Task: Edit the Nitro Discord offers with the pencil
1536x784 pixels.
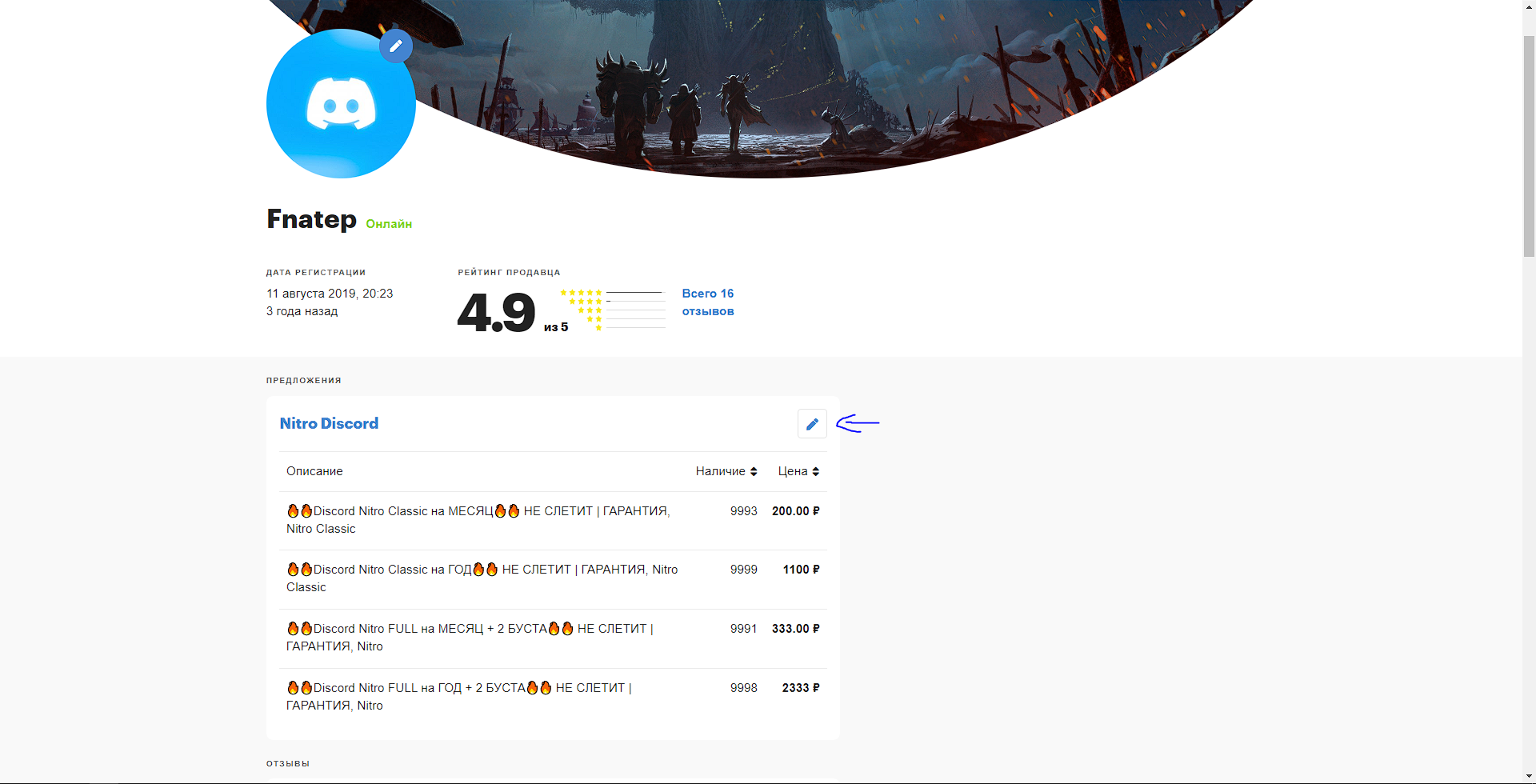Action: coord(812,424)
